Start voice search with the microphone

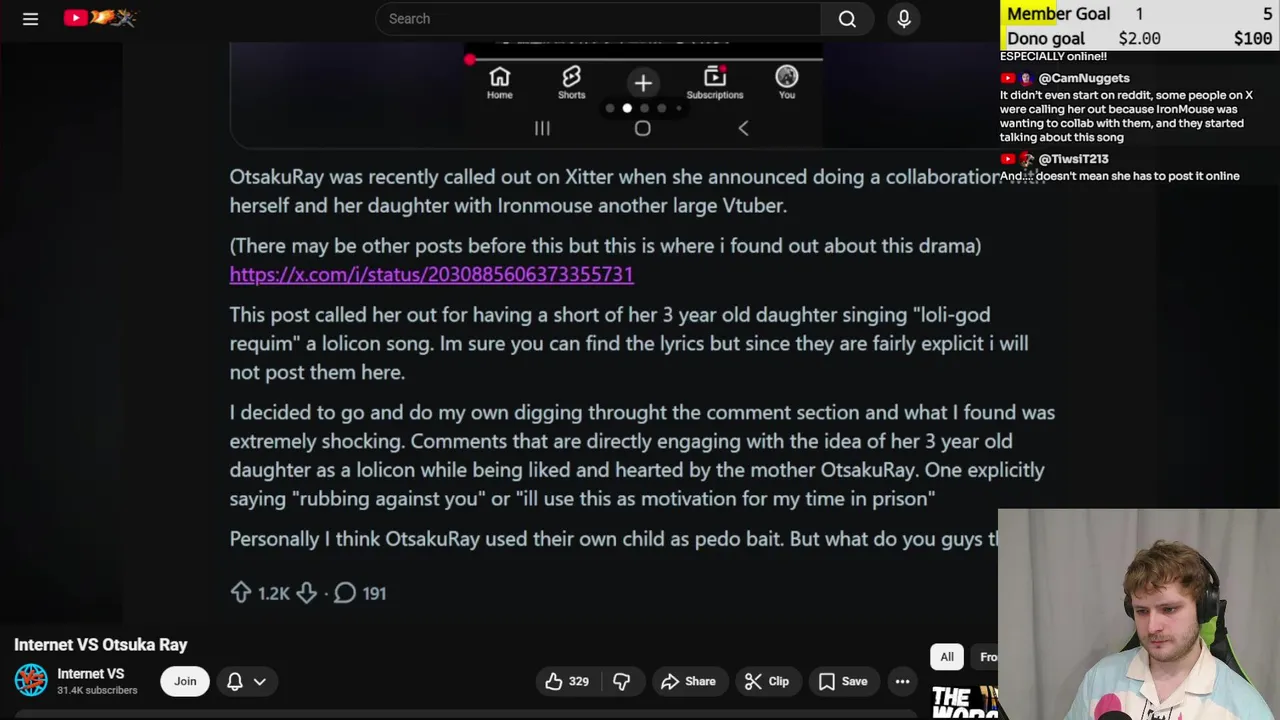click(904, 19)
